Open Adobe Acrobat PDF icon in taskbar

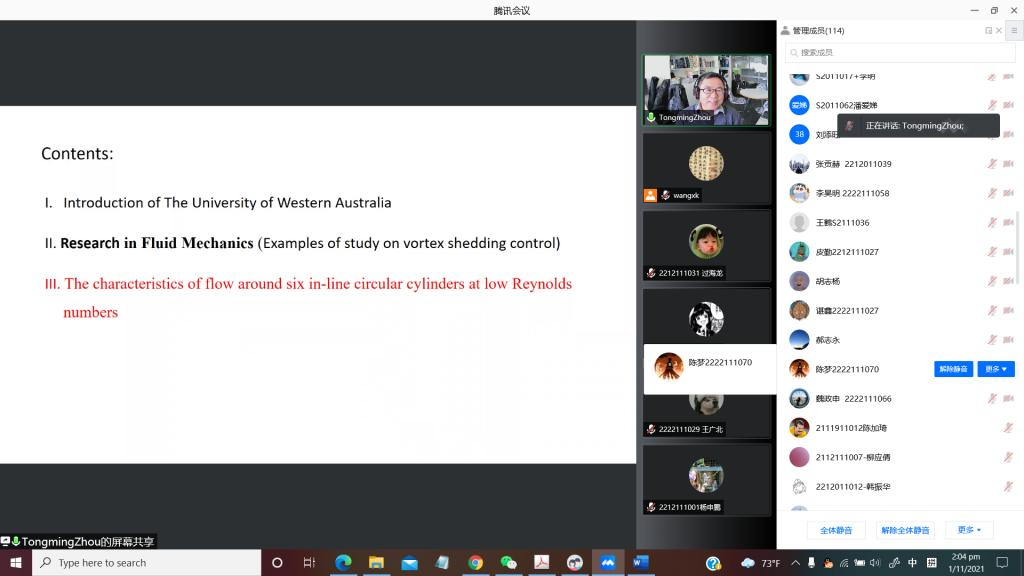[x=541, y=563]
